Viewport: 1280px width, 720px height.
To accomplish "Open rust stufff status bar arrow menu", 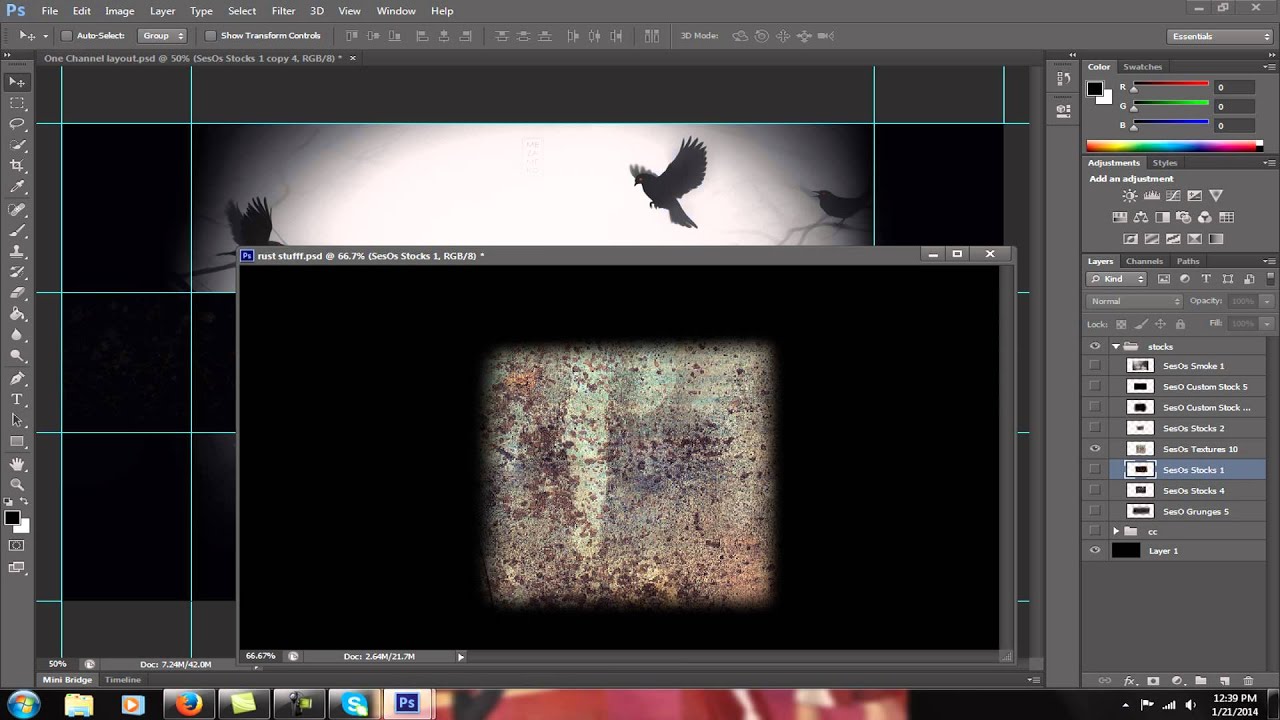I will 461,657.
